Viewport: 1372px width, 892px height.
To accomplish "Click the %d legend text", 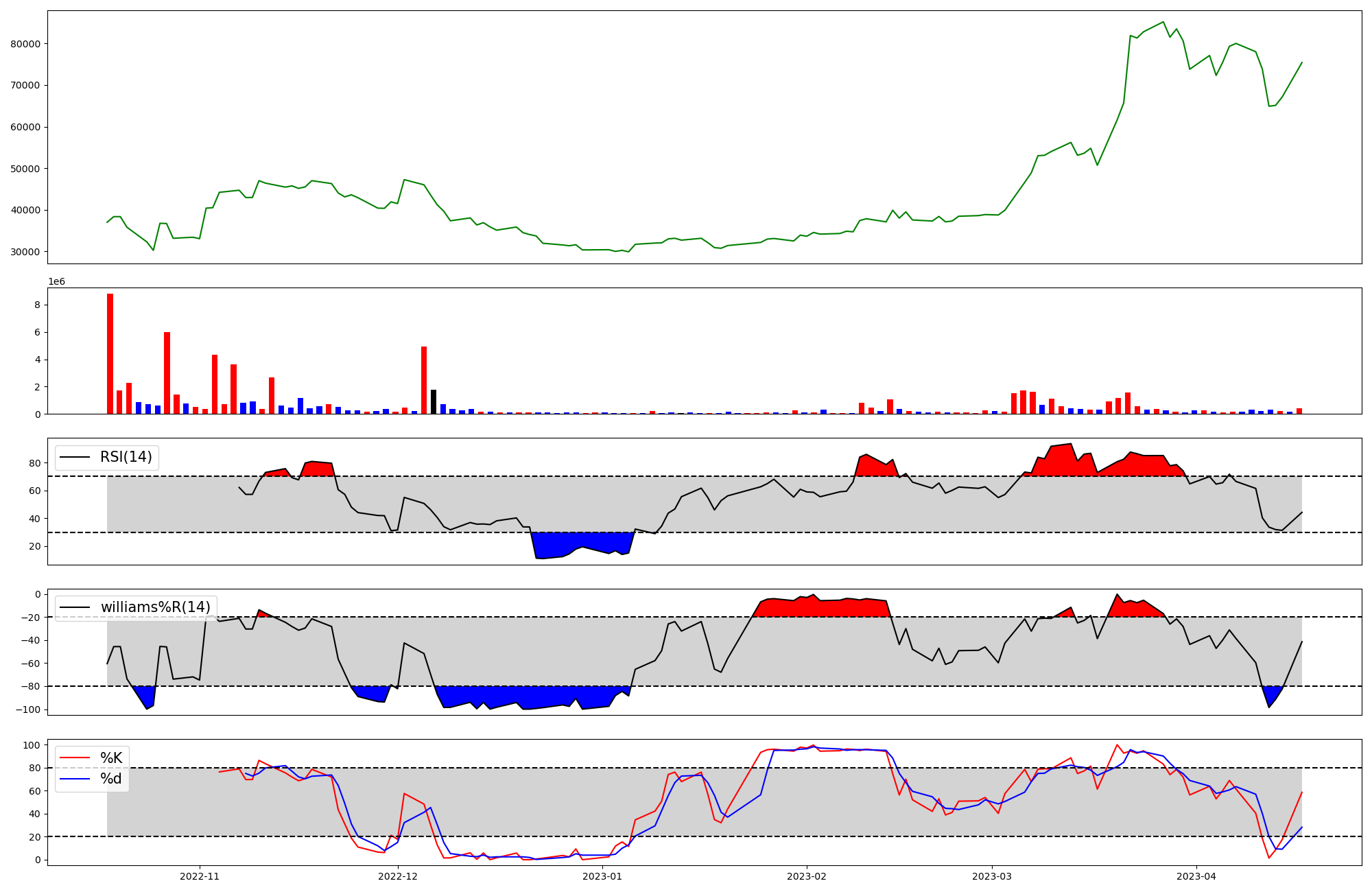I will pyautogui.click(x=111, y=779).
